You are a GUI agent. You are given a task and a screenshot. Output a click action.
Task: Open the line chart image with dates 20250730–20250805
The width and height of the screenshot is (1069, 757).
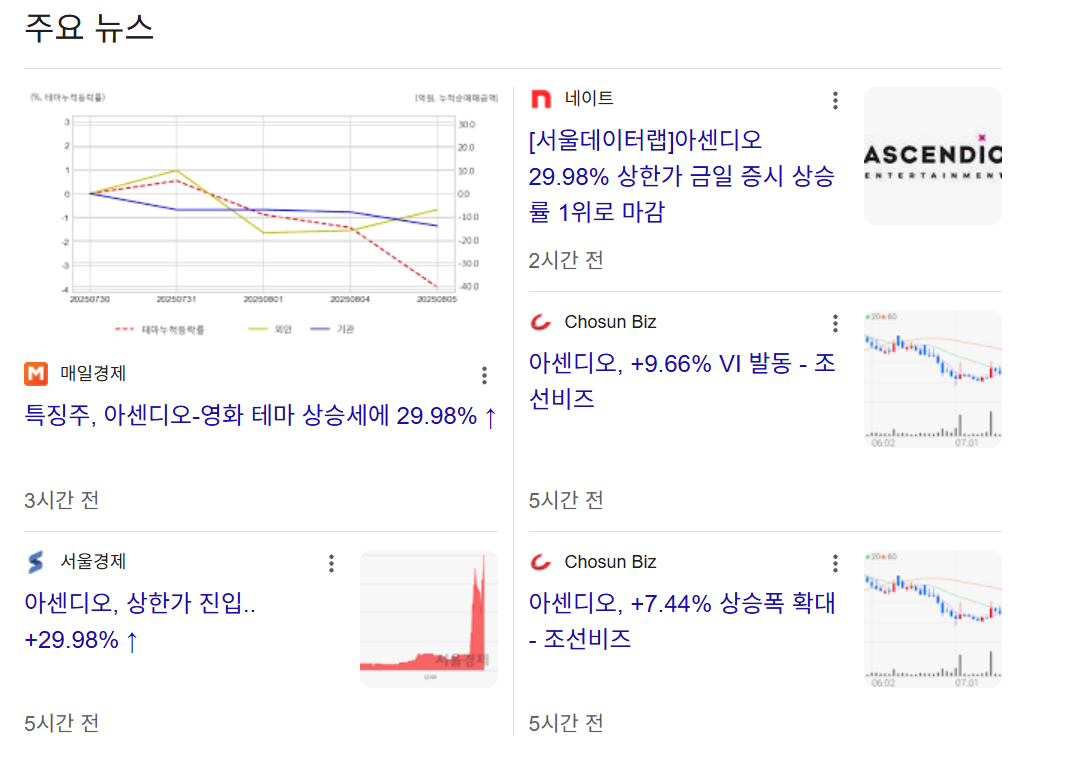pyautogui.click(x=262, y=213)
